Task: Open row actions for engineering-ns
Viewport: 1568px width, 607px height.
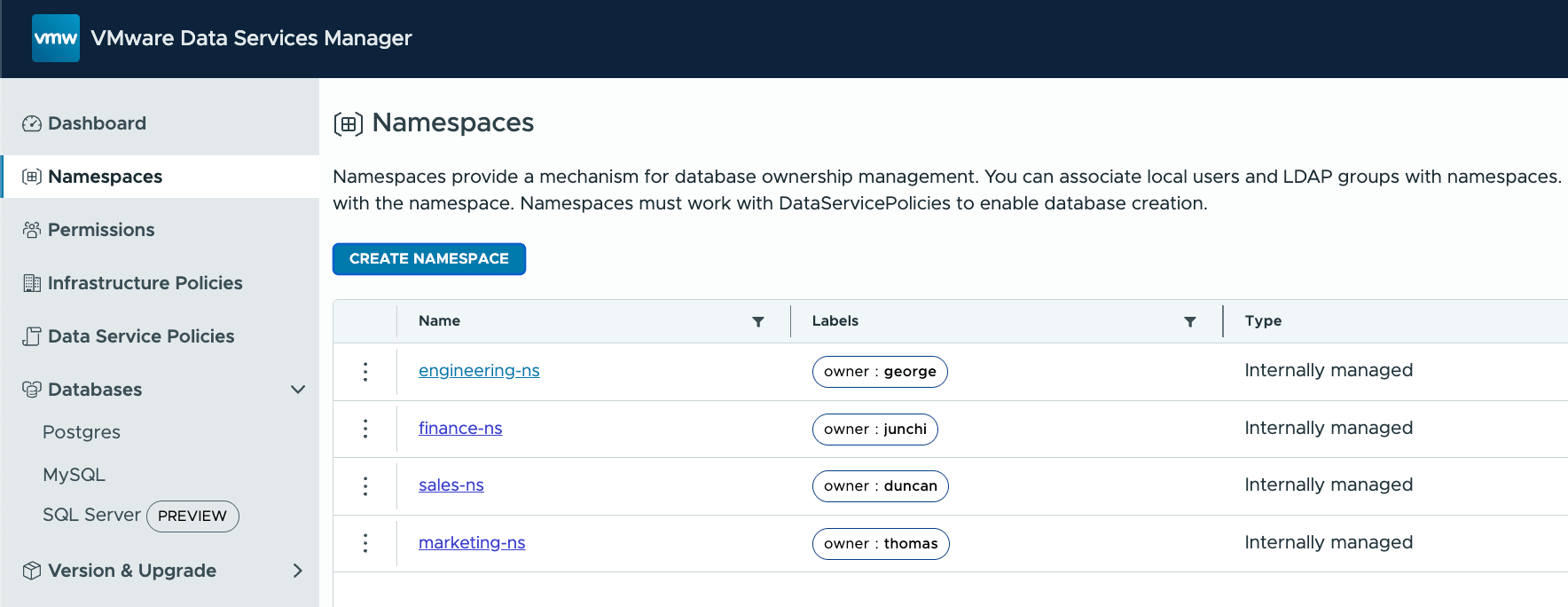Action: coord(365,372)
